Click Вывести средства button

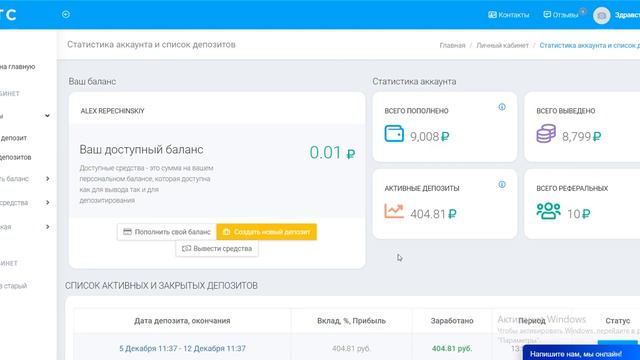(x=217, y=249)
